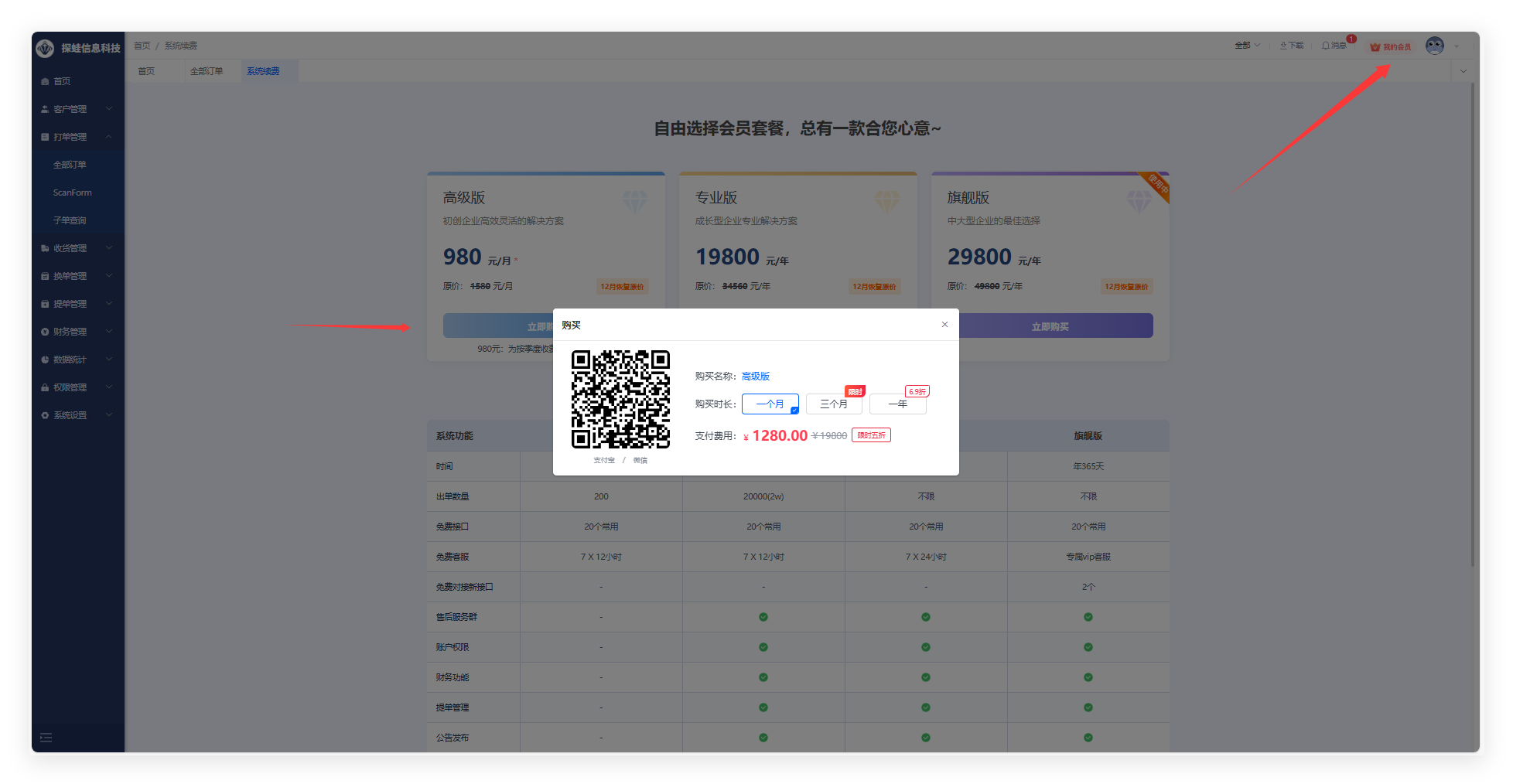Click the 下载 download icon
1513x784 pixels.
1284,46
